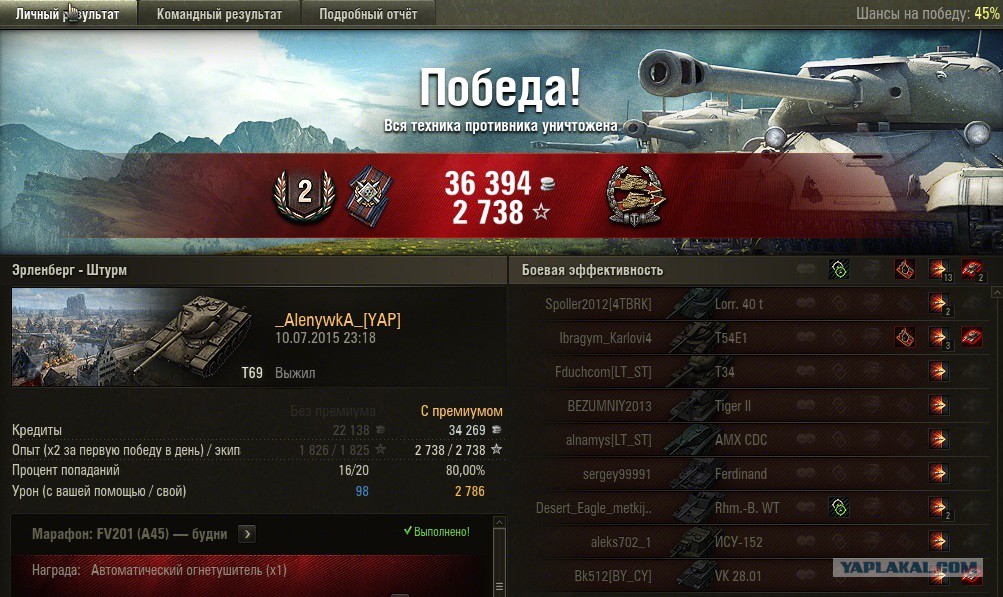
Task: Expand the Марафон FV201 (A45) mission arrow
Action: tap(247, 534)
